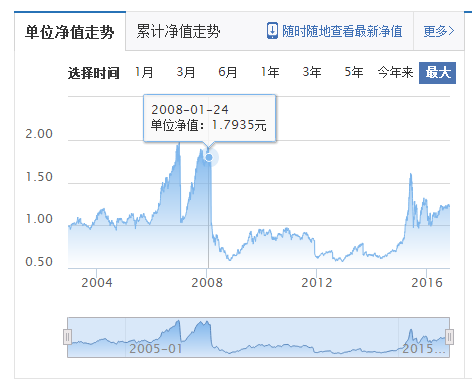The image size is (472, 385).
Task: Select the 1月 time range
Action: click(144, 72)
